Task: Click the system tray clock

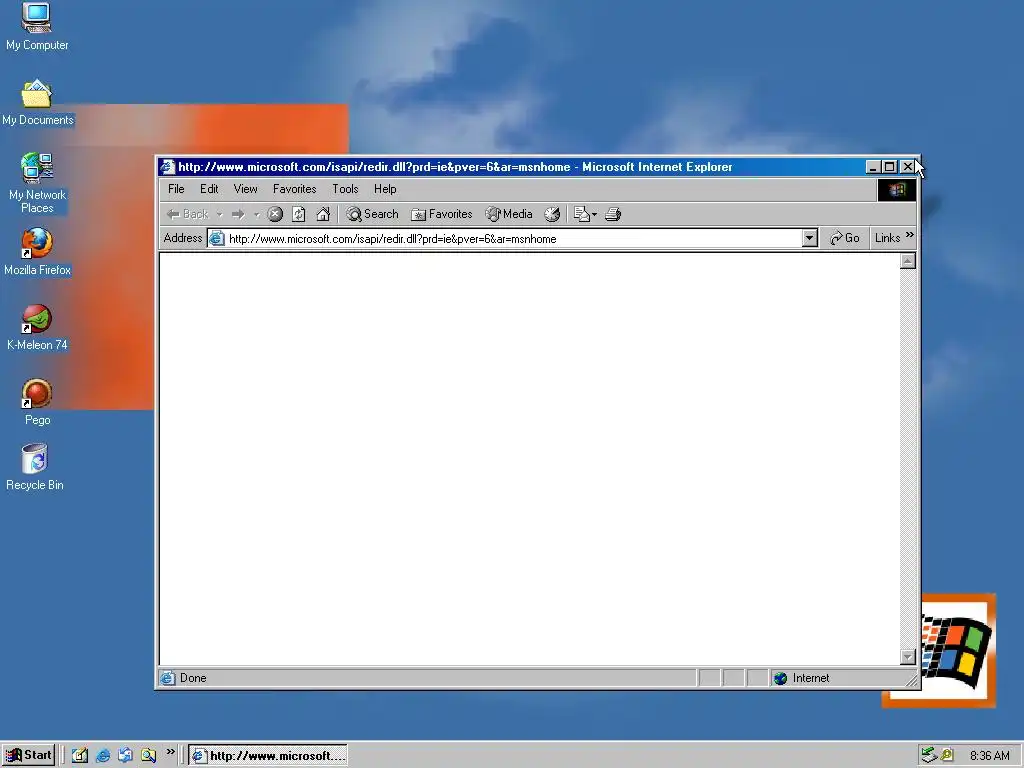Action: pos(989,756)
